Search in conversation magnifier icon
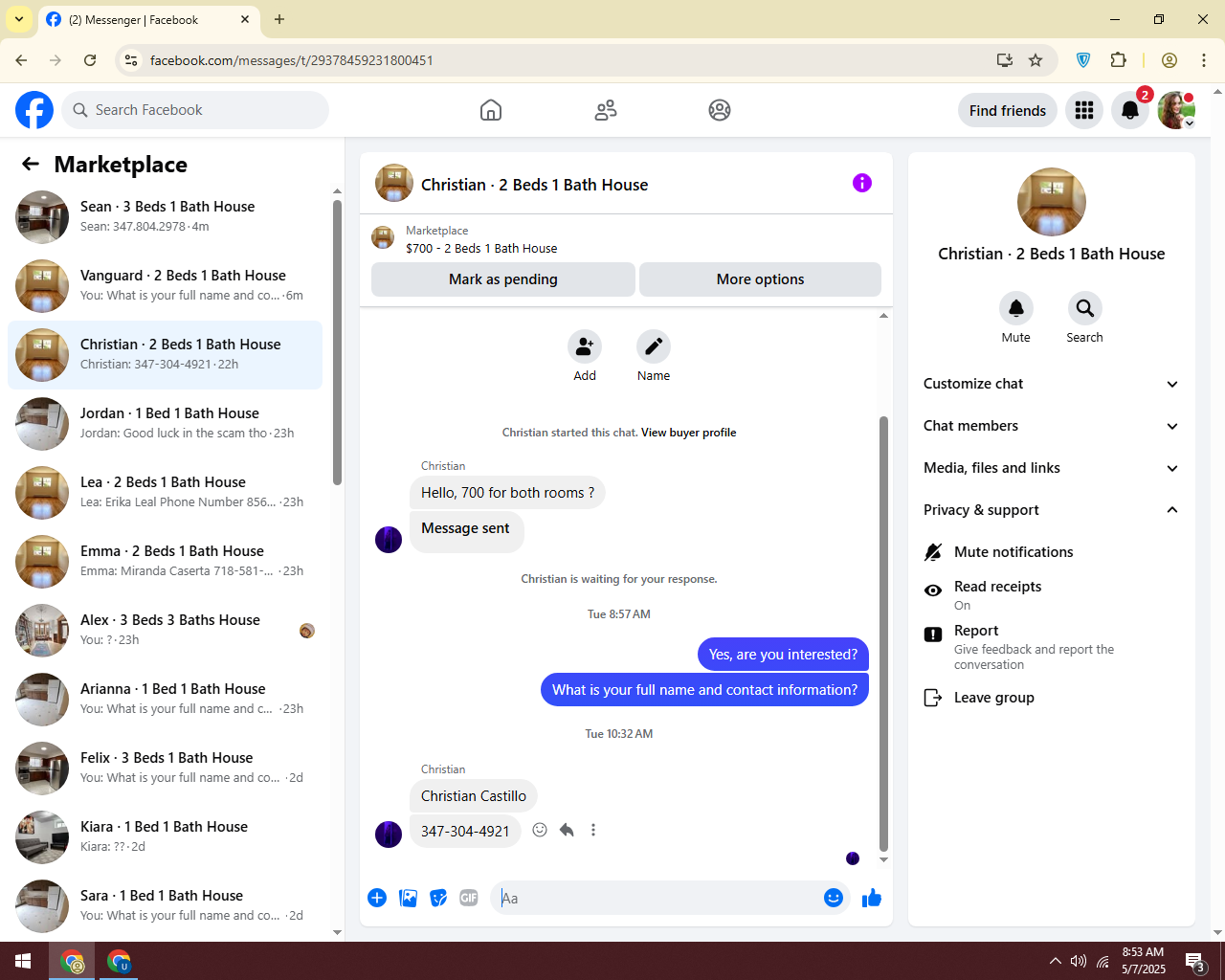This screenshot has height=980, width=1225. click(1084, 308)
